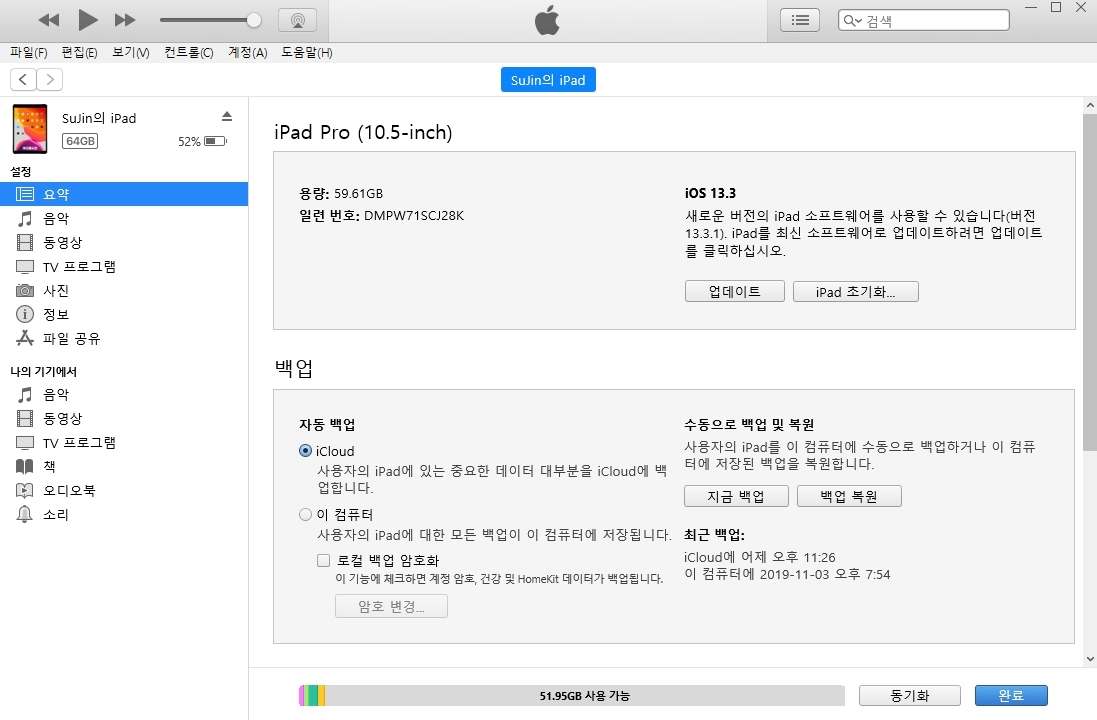Click the 64GB capacity badge
The width and height of the screenshot is (1097, 720).
80,141
